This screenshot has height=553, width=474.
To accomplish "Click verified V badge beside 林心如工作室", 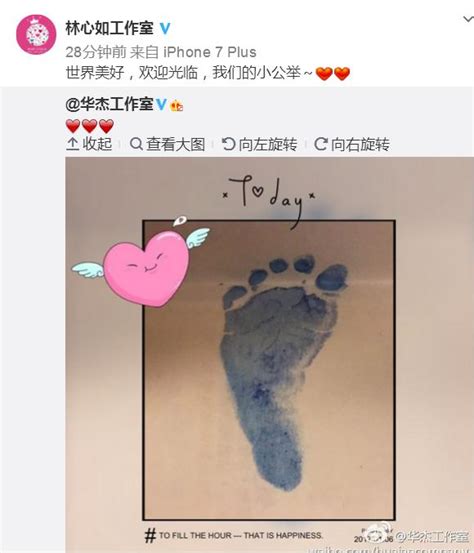I will tap(165, 29).
